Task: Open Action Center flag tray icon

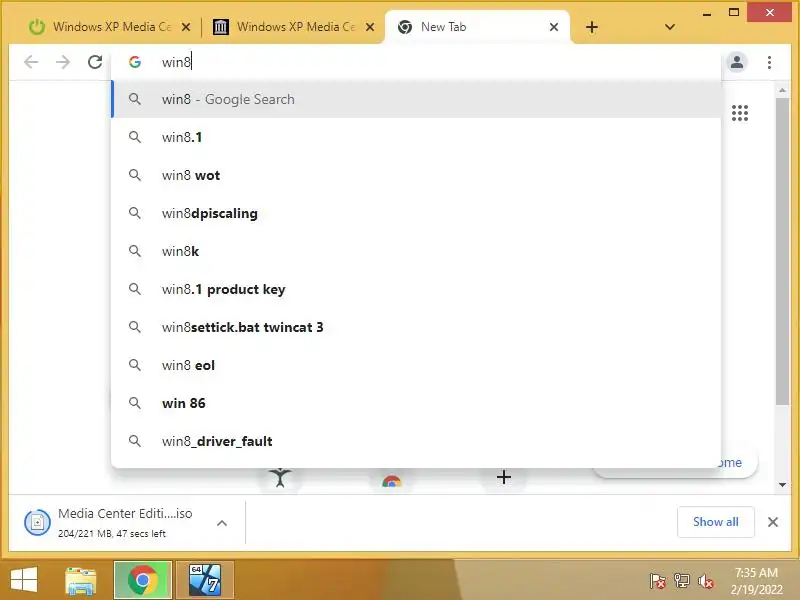Action: pos(657,581)
